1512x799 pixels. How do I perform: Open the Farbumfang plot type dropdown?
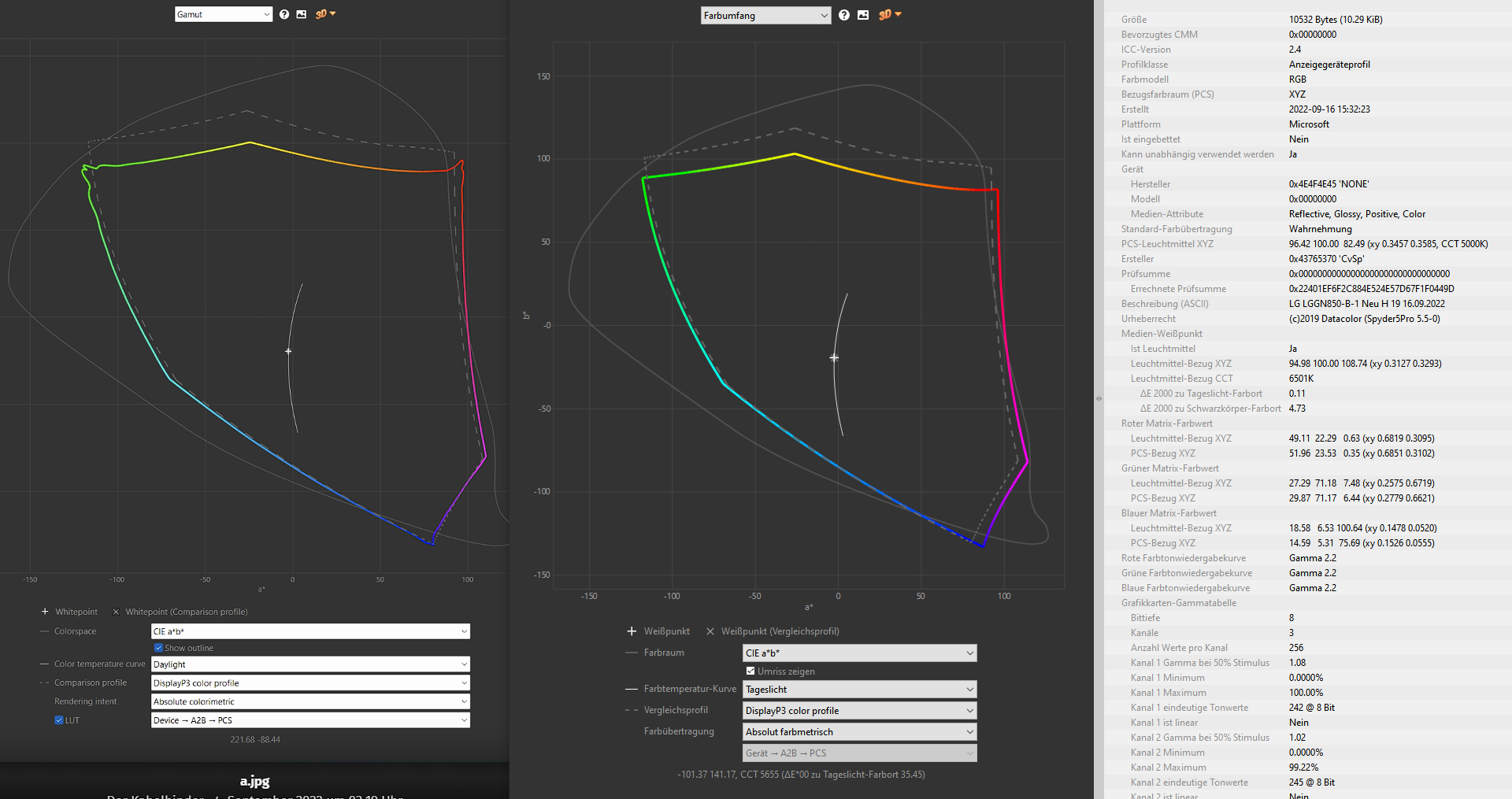[765, 16]
